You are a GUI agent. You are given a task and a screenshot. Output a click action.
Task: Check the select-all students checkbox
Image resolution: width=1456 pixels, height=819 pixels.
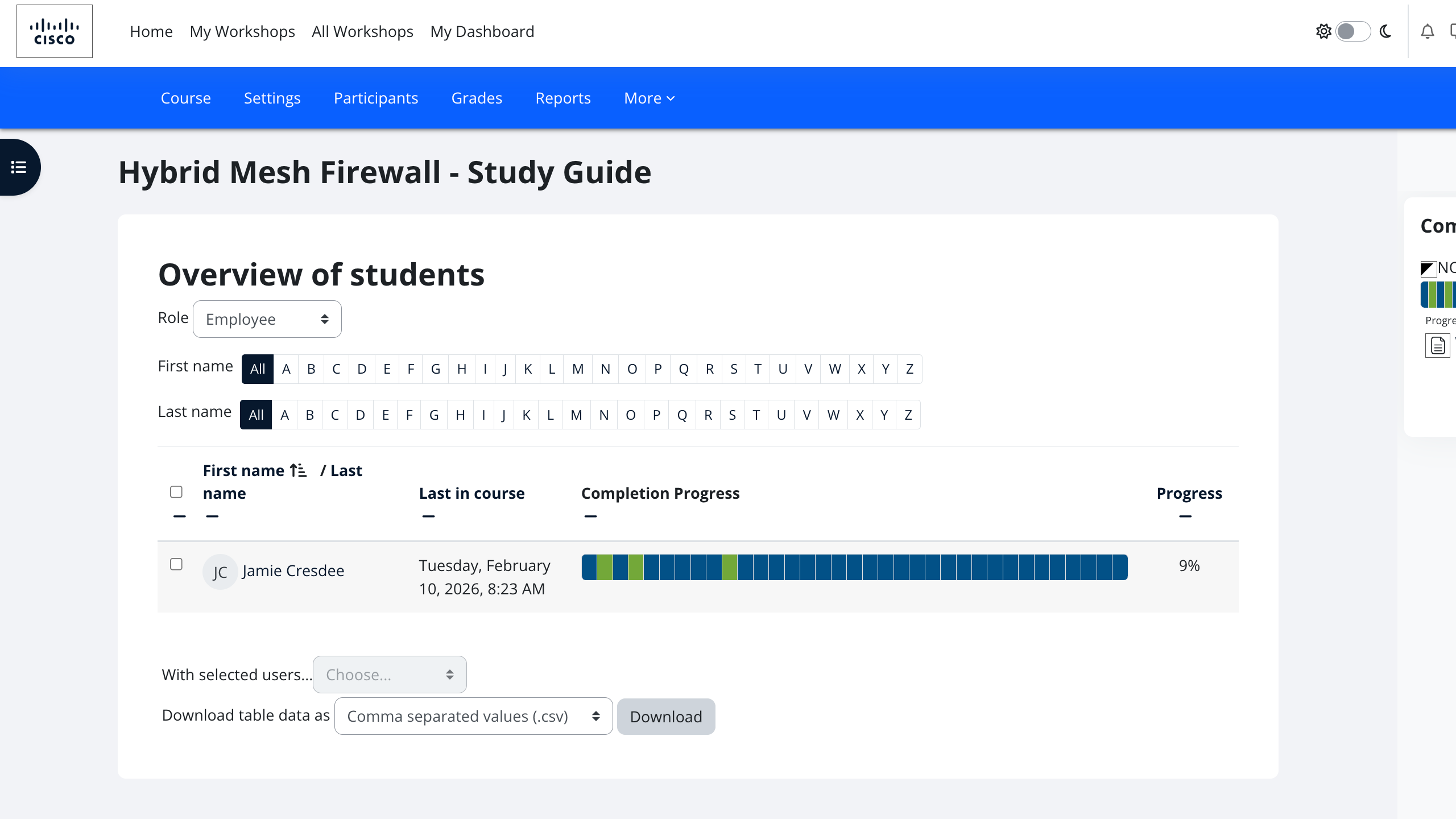point(176,492)
